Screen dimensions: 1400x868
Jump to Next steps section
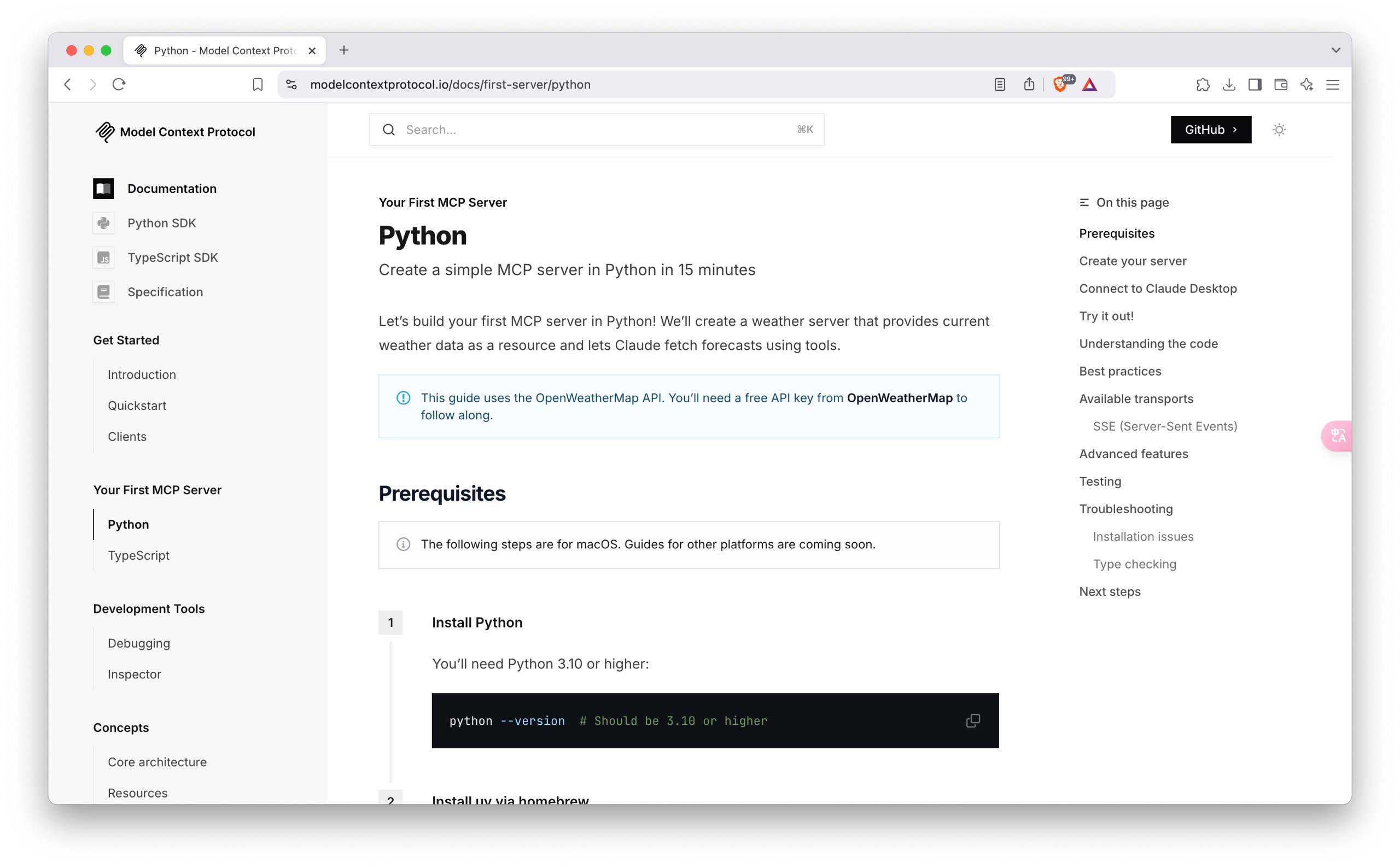coord(1110,591)
